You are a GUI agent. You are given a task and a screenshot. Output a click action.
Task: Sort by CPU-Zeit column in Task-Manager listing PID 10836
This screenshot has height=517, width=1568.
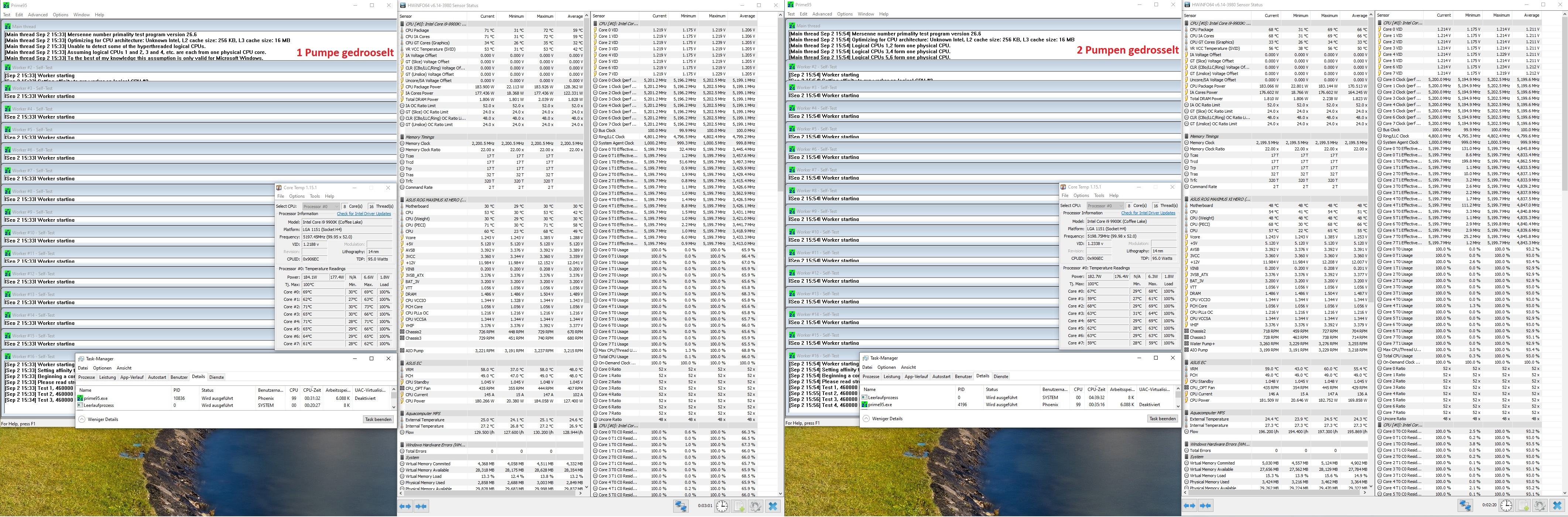pyautogui.click(x=312, y=390)
